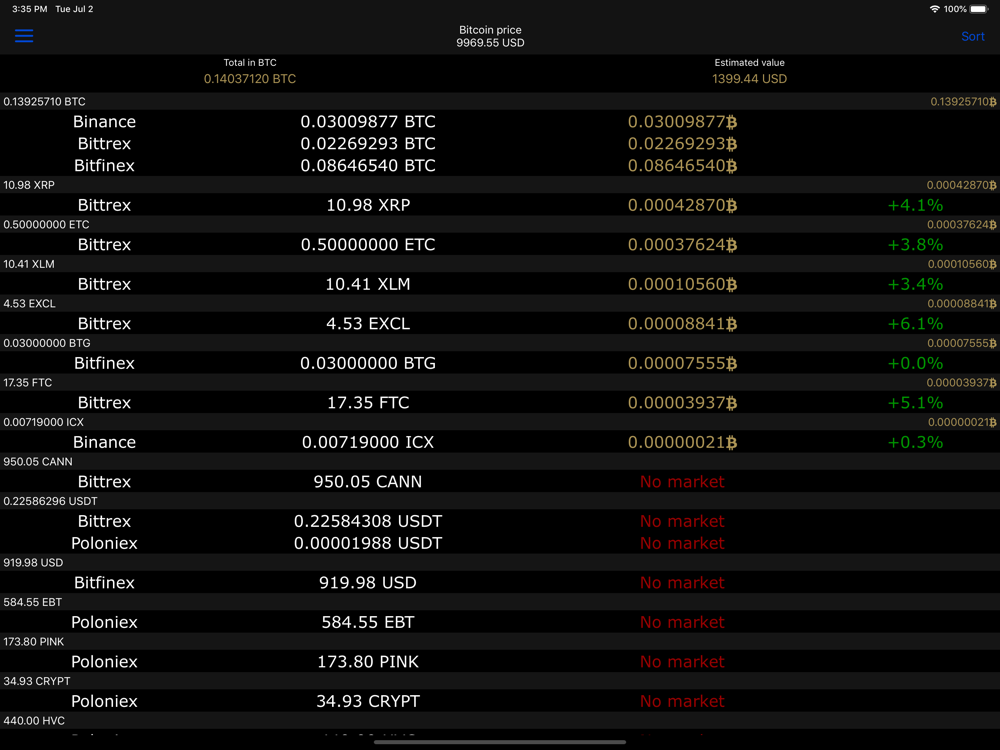Open Bittrex 950.05 CANN balance row

click(x=500, y=482)
